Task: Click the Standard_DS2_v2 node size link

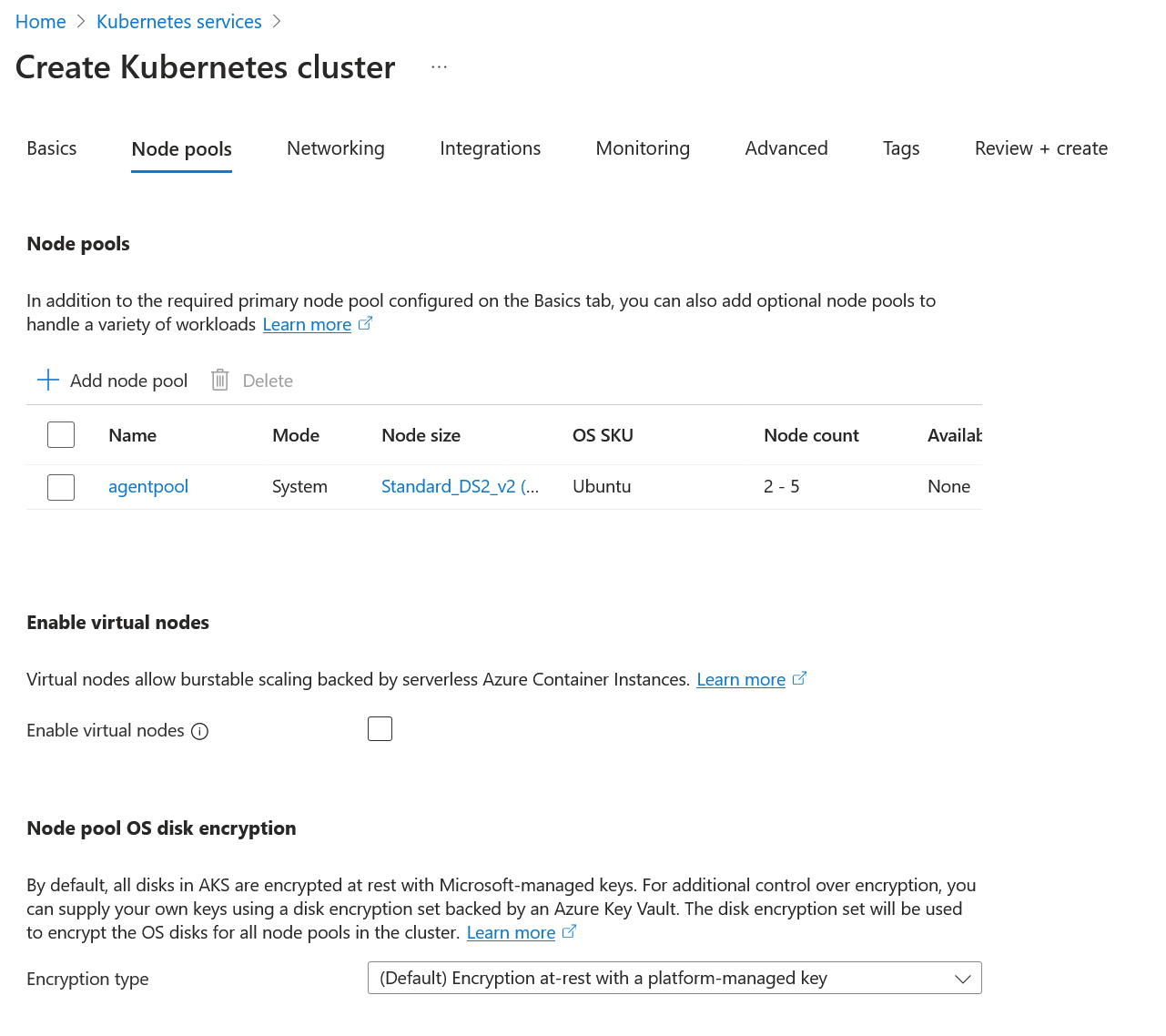Action: pyautogui.click(x=460, y=487)
